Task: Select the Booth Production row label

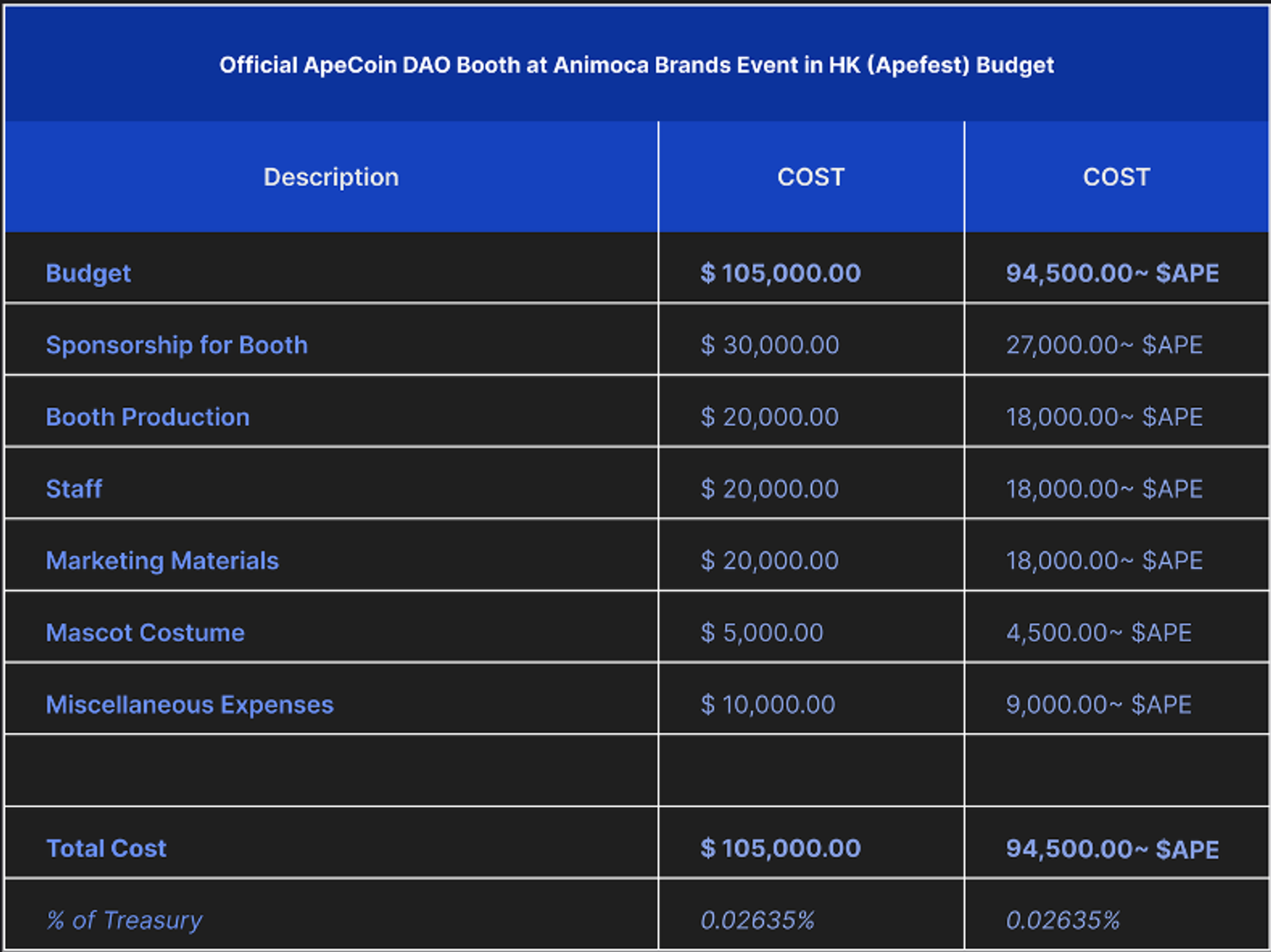Action: 147,418
